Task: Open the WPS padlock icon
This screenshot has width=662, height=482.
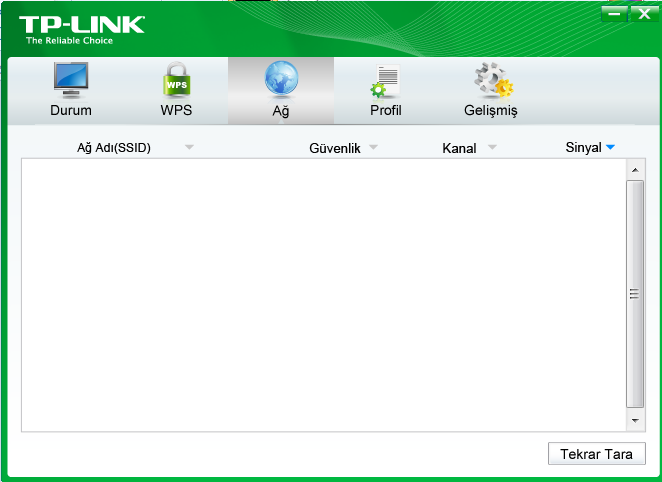Action: tap(176, 80)
